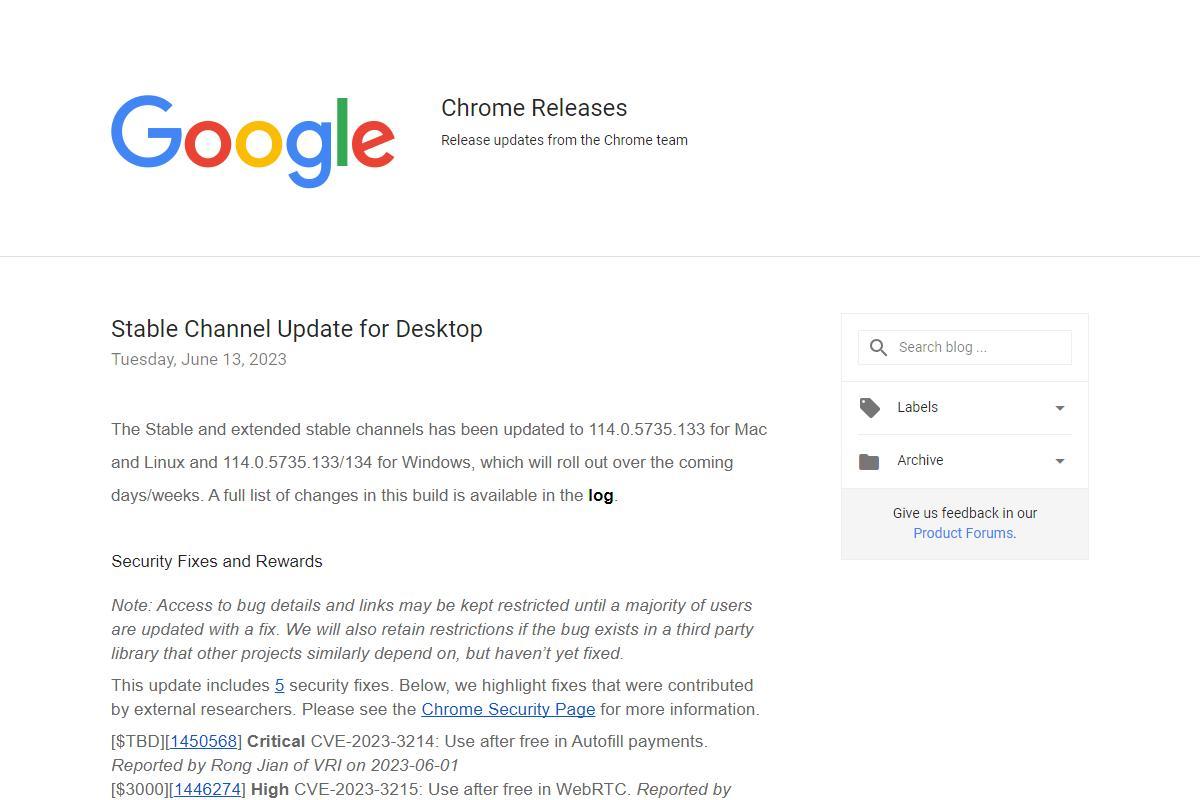Click Give us feedback in our text
The height and width of the screenshot is (800, 1200).
(965, 513)
